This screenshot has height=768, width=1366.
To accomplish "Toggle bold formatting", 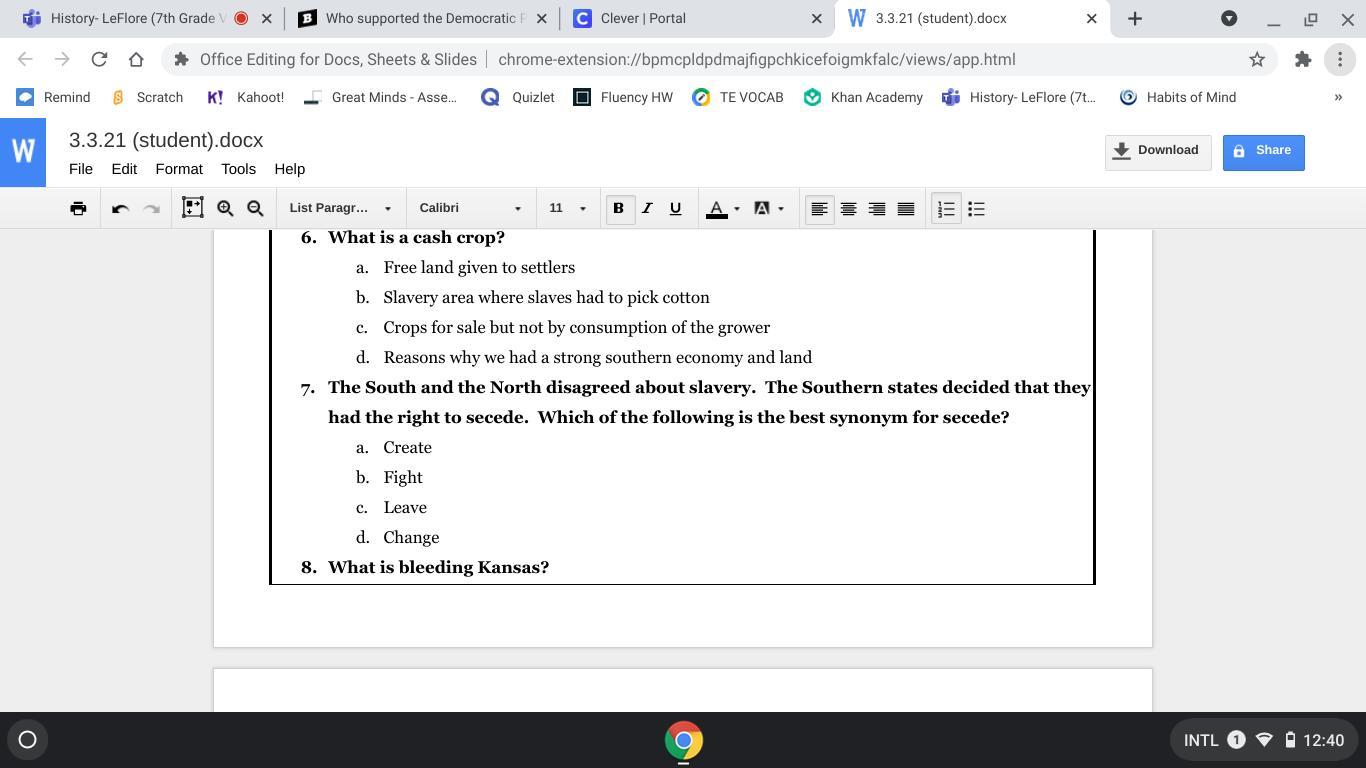I will 619,208.
